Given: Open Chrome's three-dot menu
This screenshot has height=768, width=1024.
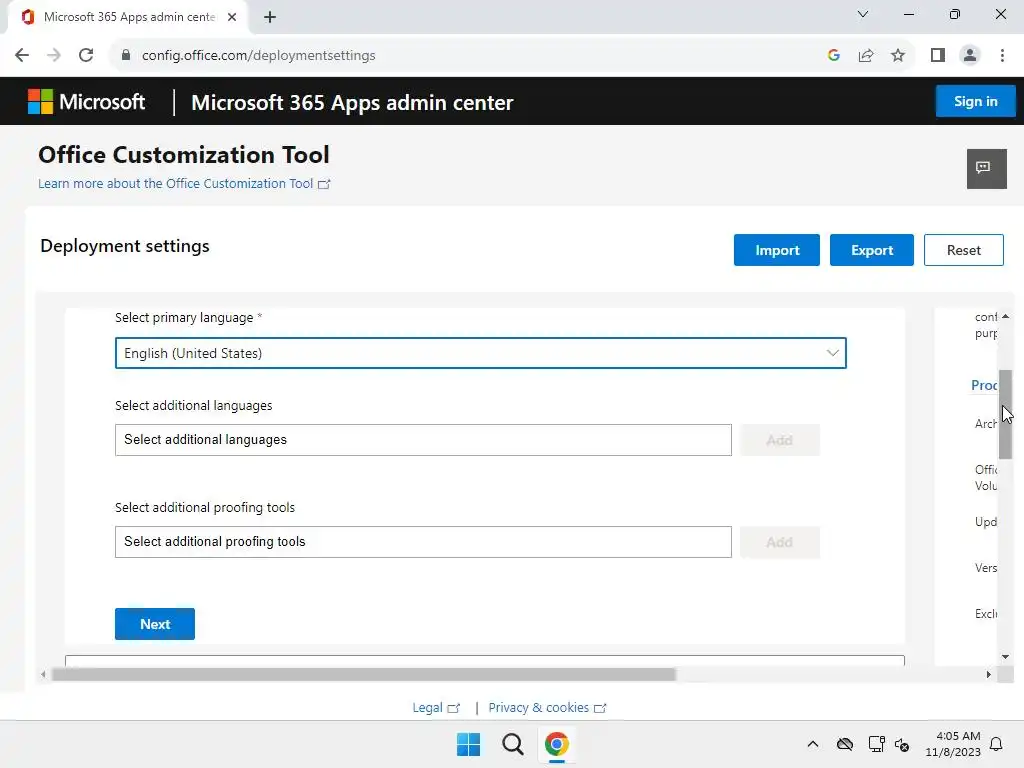Looking at the screenshot, I should pos(1002,56).
